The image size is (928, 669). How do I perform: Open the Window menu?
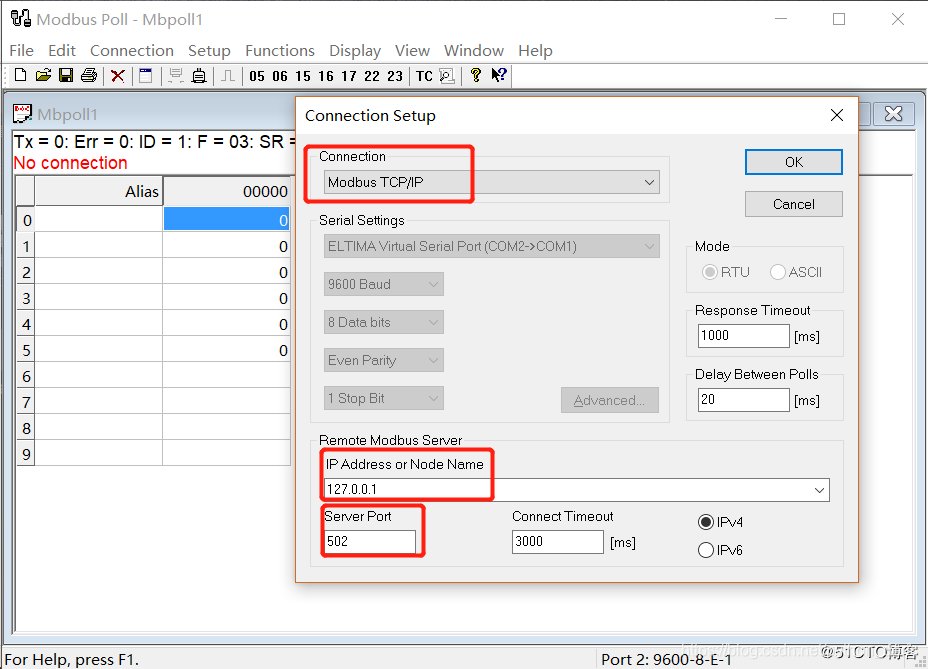[473, 51]
